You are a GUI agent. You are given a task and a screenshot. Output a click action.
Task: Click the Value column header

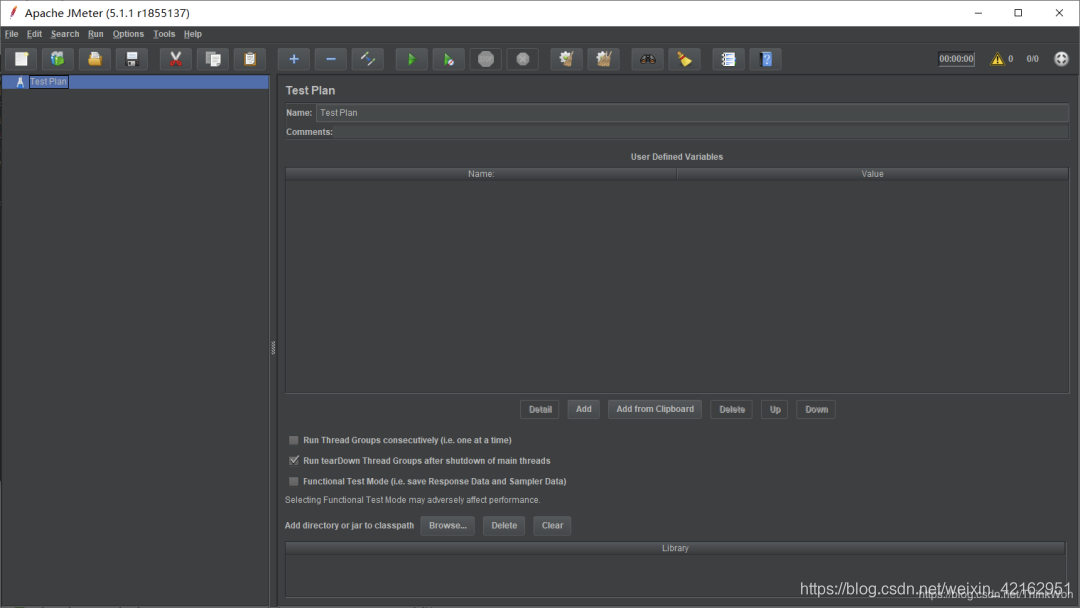pos(873,174)
